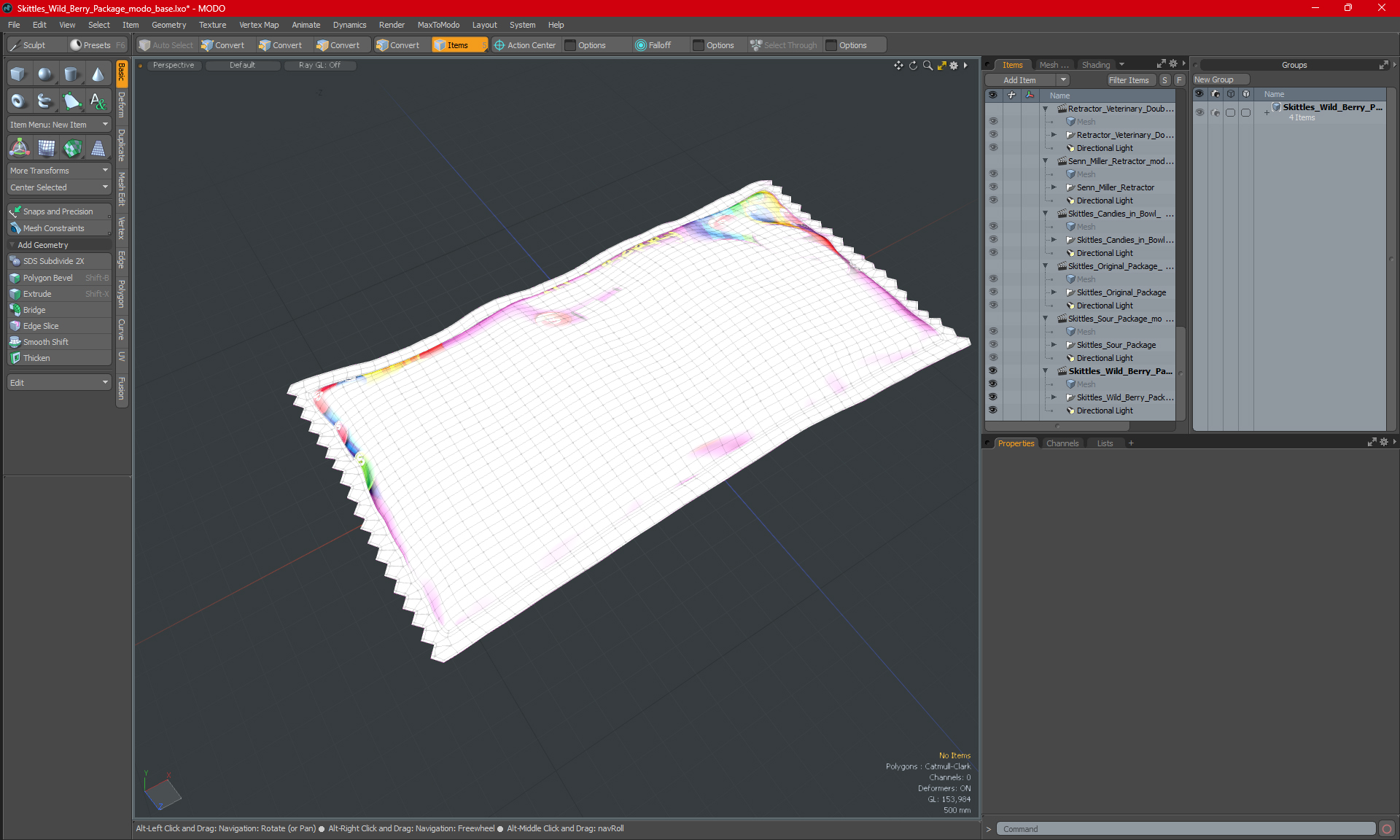The width and height of the screenshot is (1400, 840).
Task: Expand Groups panel with the maximize icon
Action: (x=1383, y=65)
